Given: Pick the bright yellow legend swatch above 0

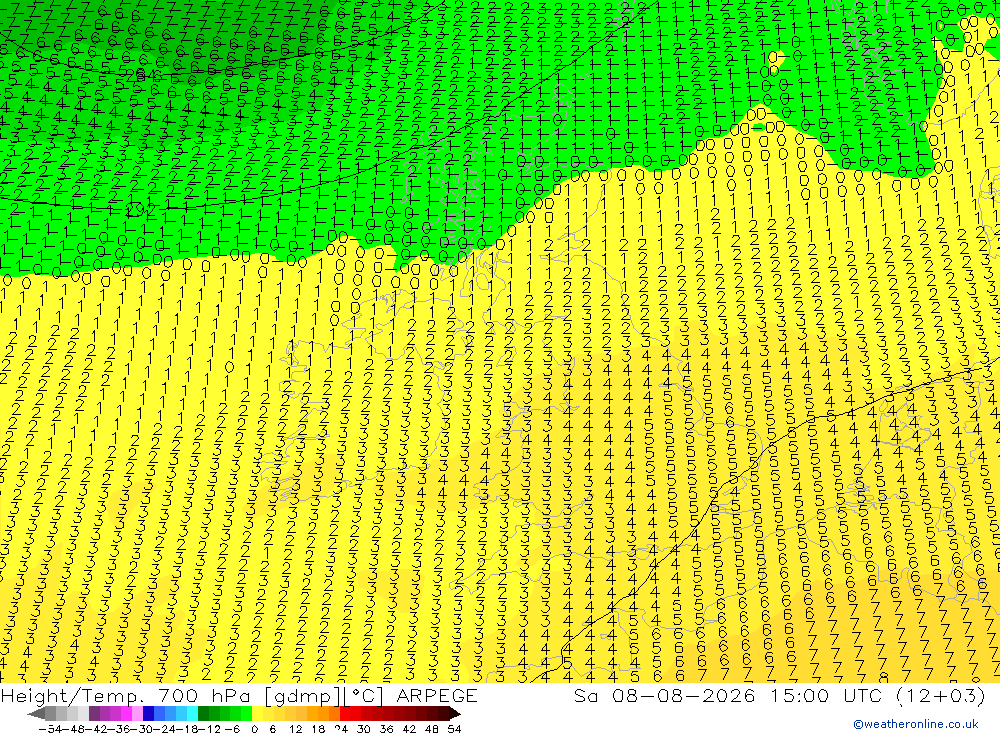Looking at the screenshot, I should (x=258, y=713).
